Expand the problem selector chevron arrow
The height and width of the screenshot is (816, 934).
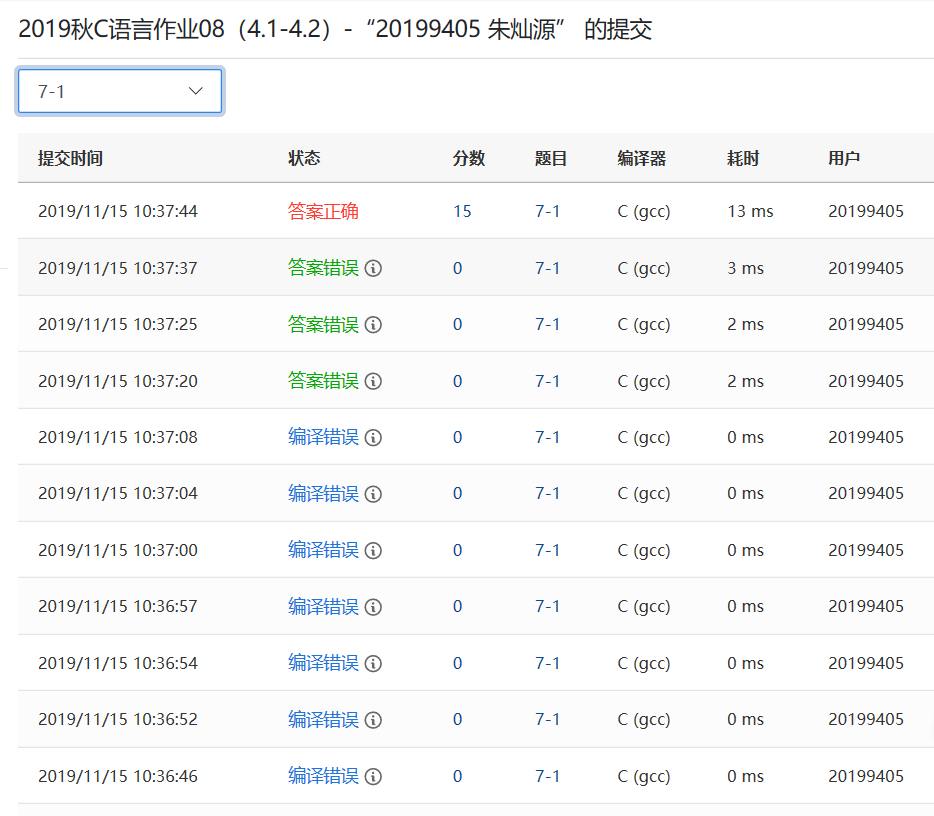pos(196,91)
